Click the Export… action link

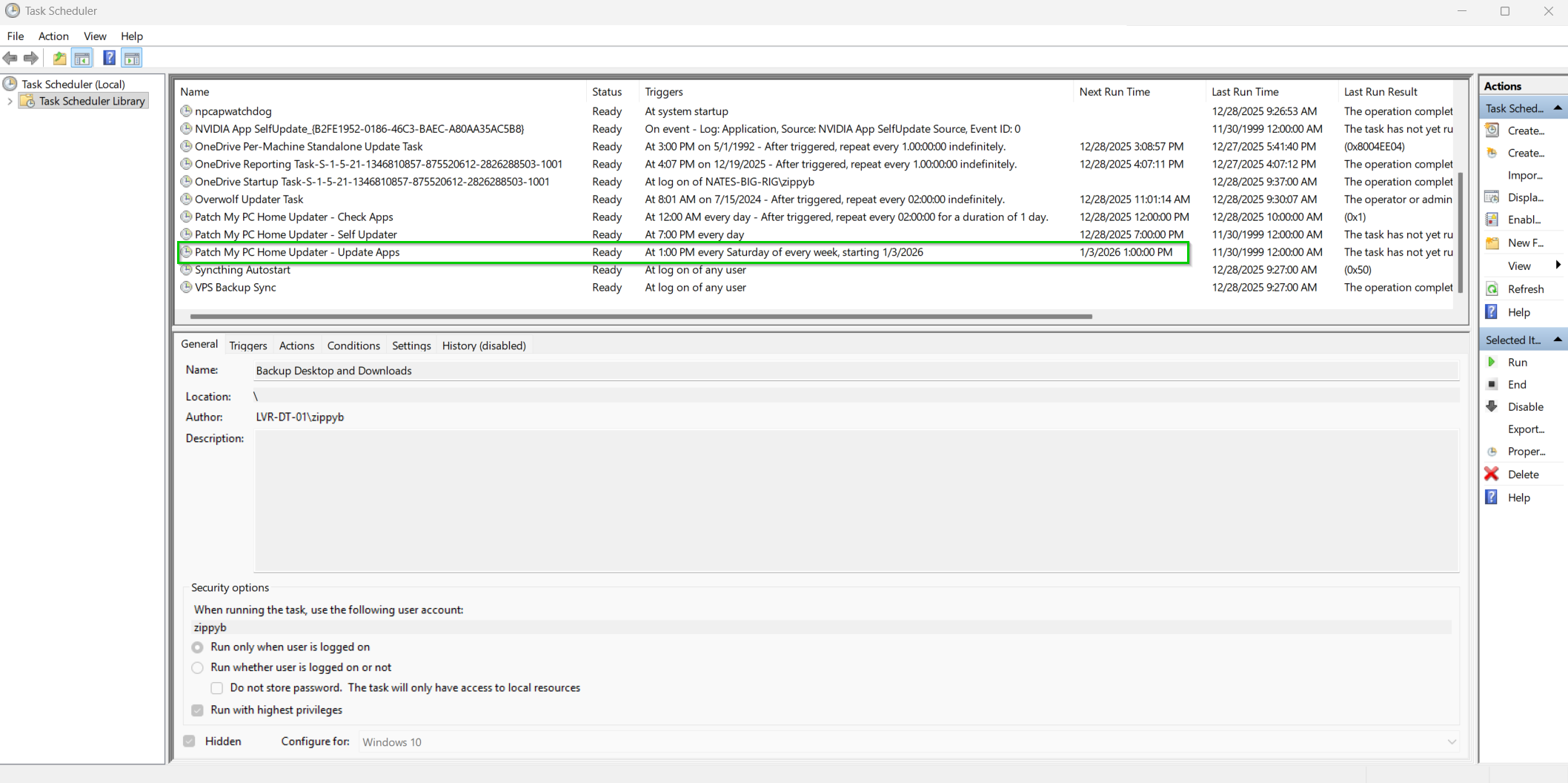click(x=1526, y=429)
